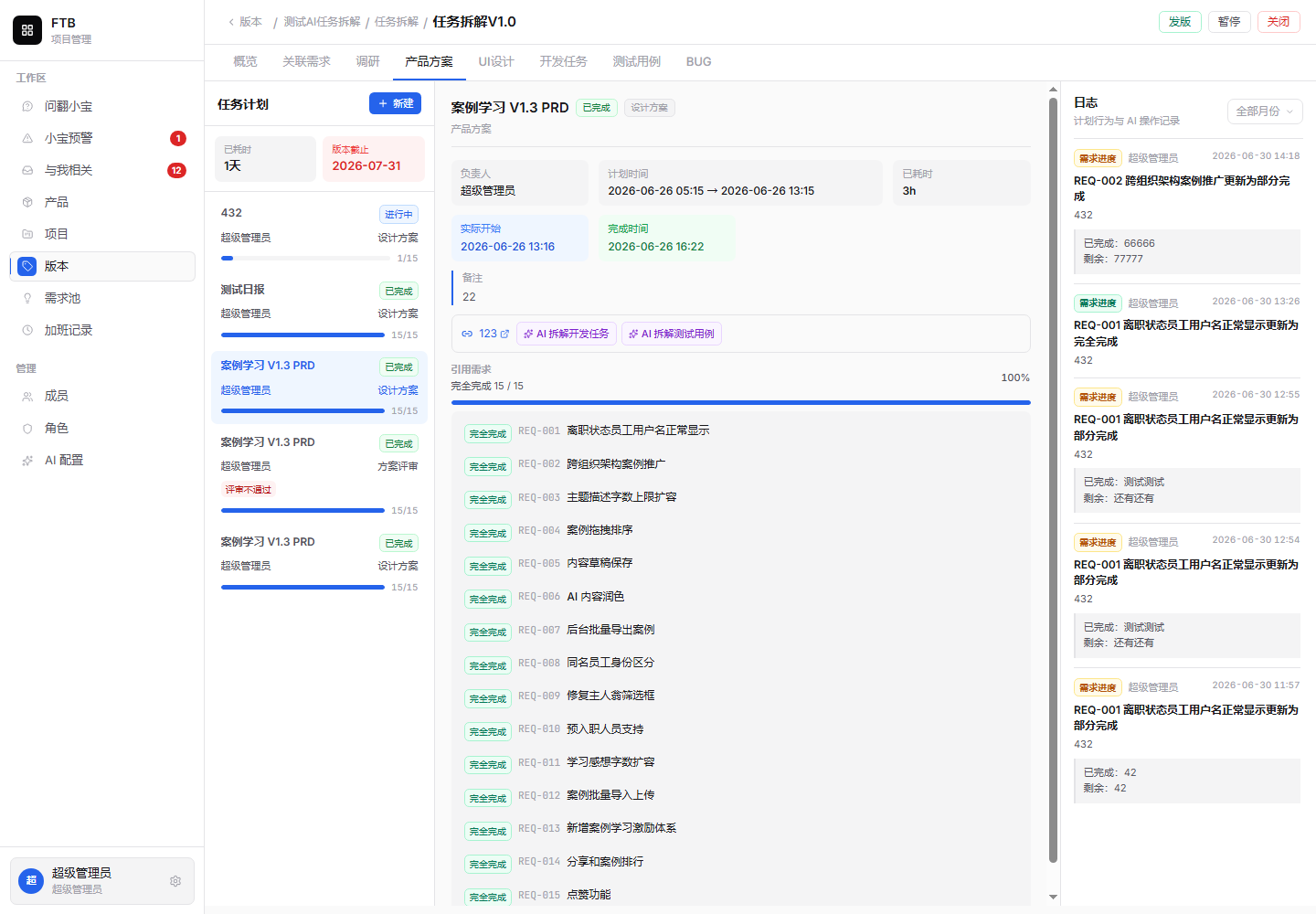This screenshot has width=1316, height=914.
Task: Open requirement REQ-007 后台批量导出案例
Action: 740,630
